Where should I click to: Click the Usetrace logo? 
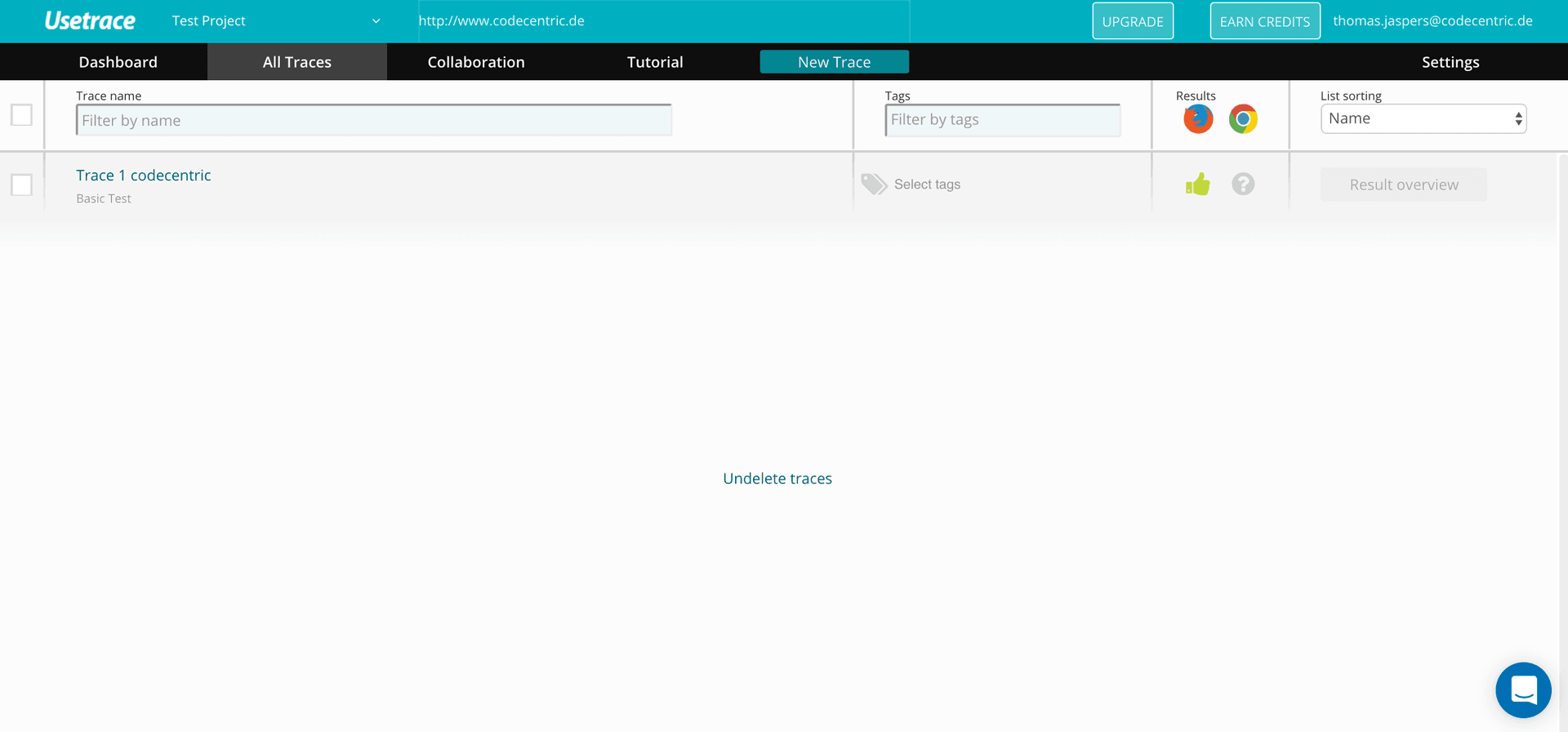point(90,21)
